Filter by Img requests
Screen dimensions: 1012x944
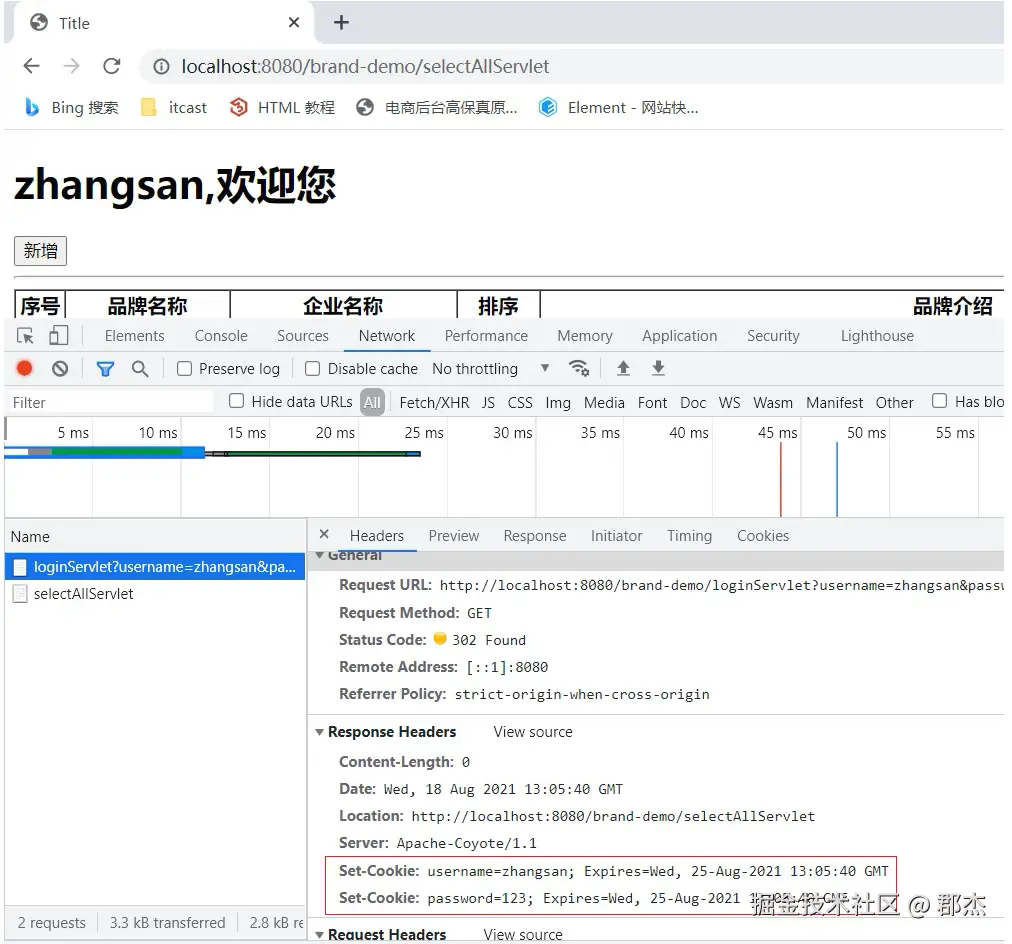[558, 403]
